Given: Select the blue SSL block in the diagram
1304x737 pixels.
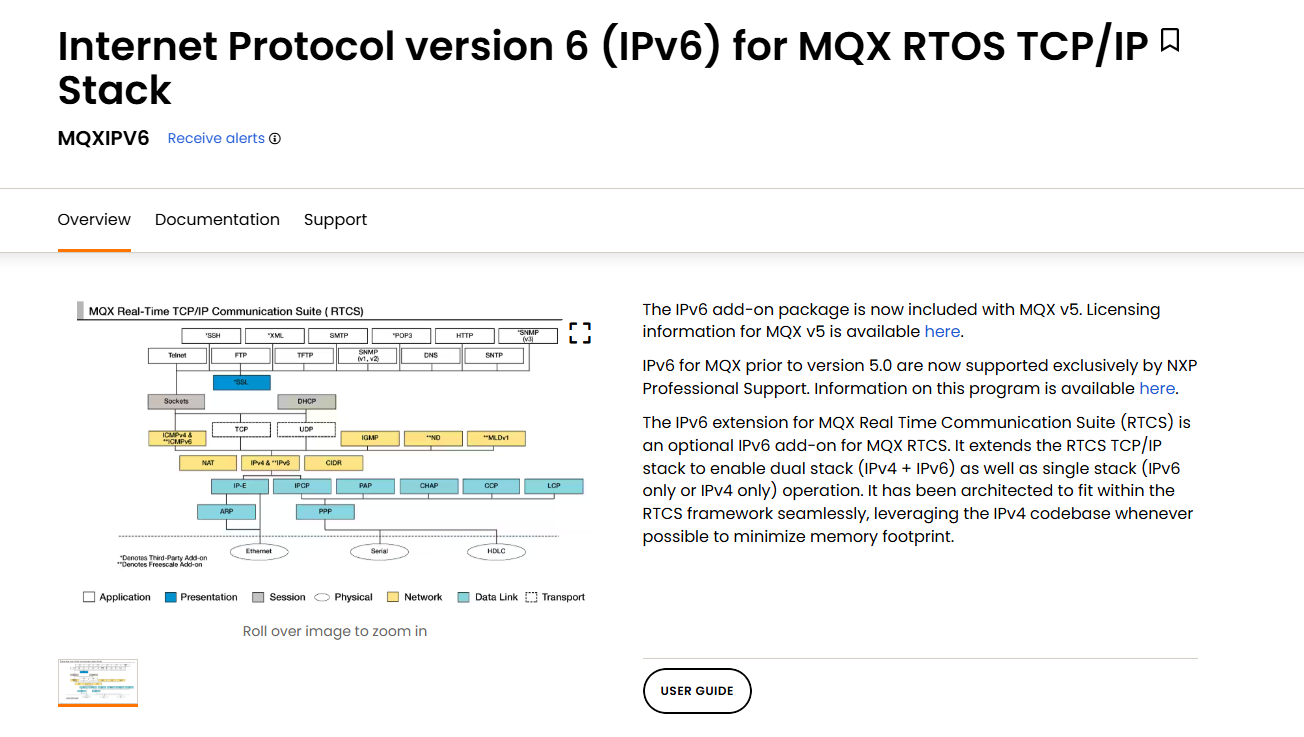Looking at the screenshot, I should click(x=241, y=382).
